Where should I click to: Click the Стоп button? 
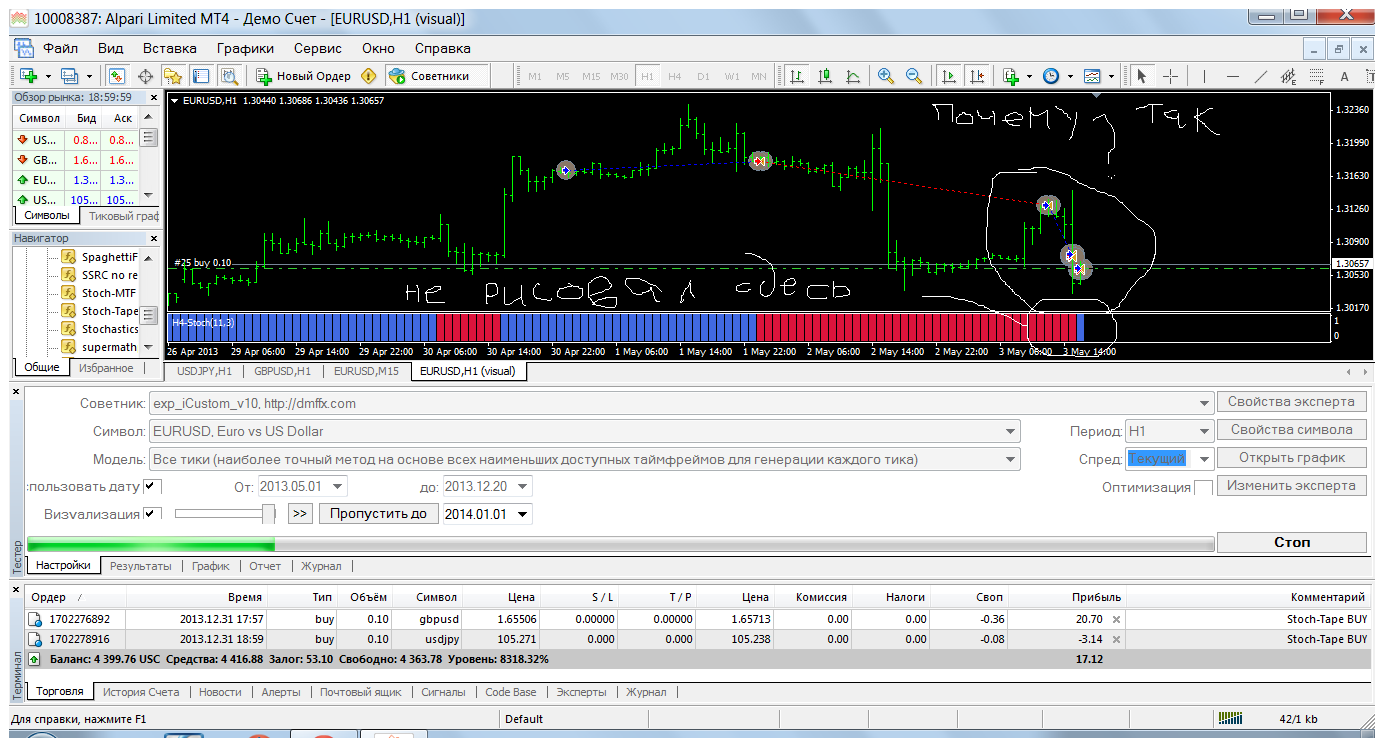tap(1292, 542)
